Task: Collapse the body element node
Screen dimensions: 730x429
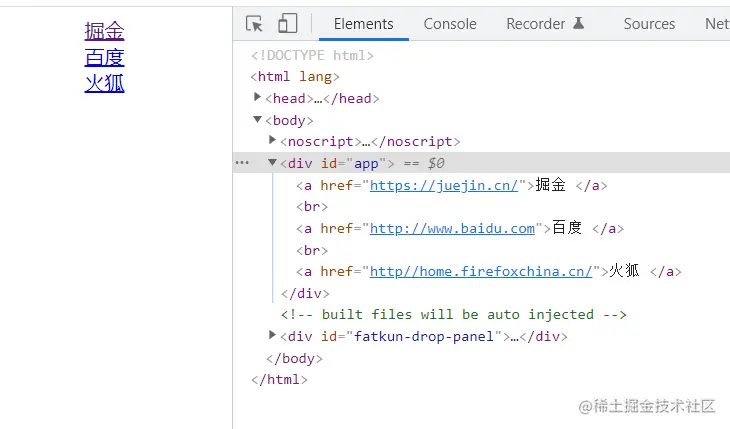Action: 258,119
